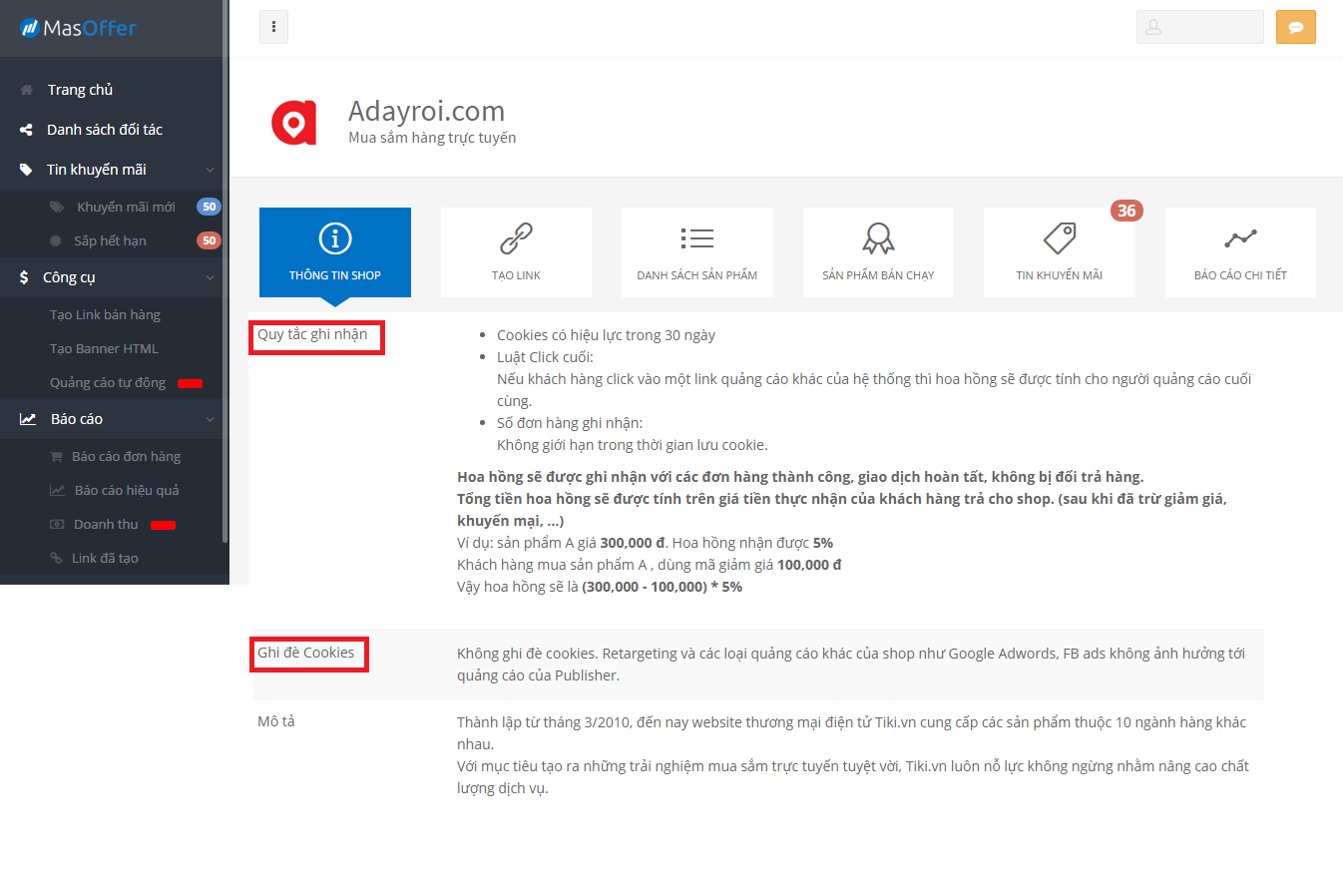Switch to the BÁO CÁO CHI TIẾT tab
This screenshot has height=896, width=1343.
[1240, 252]
